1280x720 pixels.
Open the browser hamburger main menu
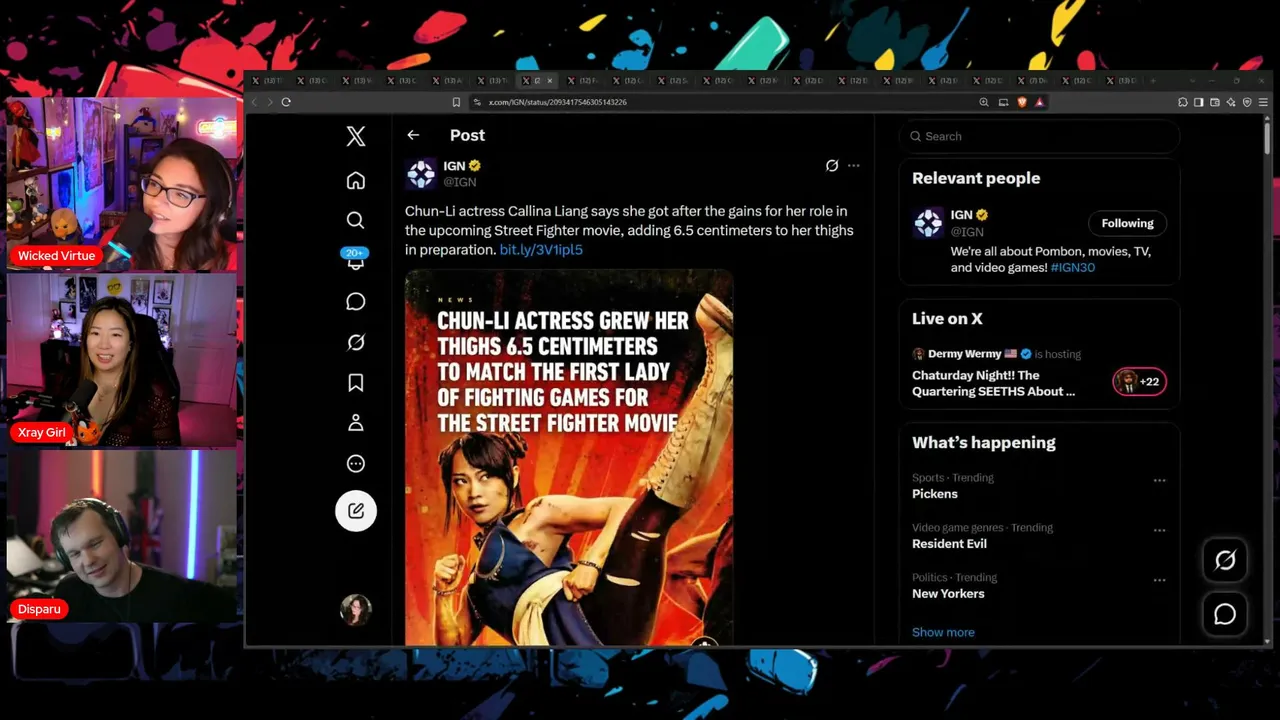point(1264,102)
